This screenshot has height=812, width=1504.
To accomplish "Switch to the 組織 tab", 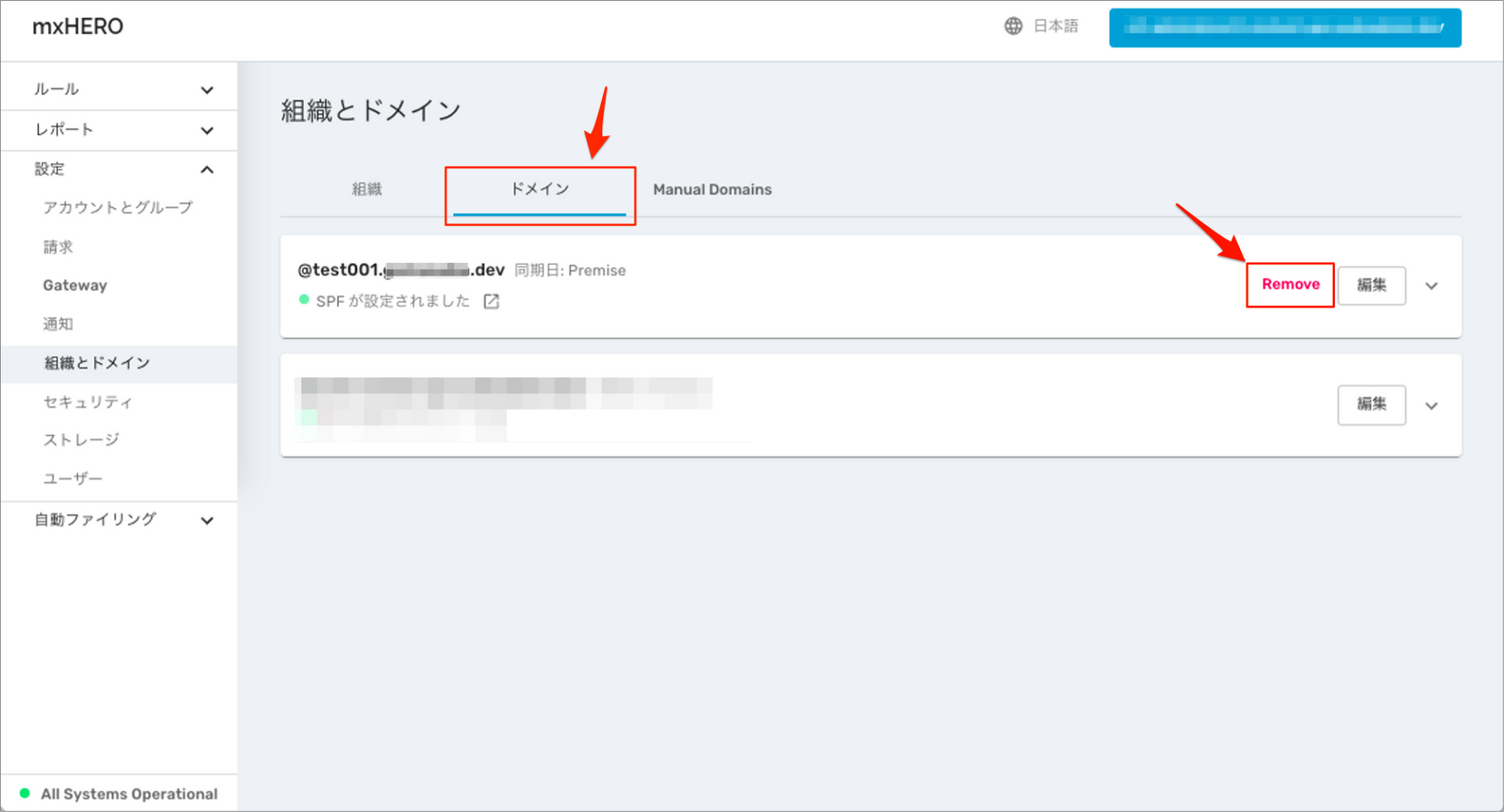I will (367, 189).
